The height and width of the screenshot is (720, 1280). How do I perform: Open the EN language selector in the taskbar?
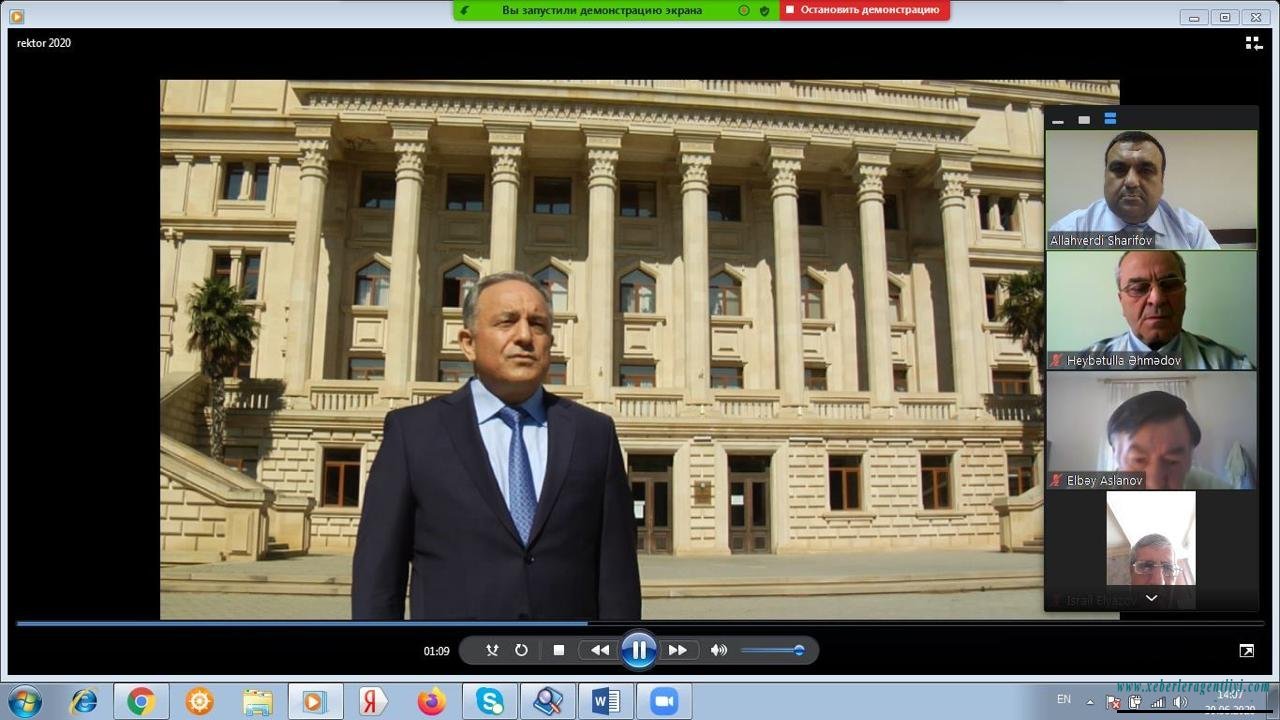click(x=1064, y=700)
